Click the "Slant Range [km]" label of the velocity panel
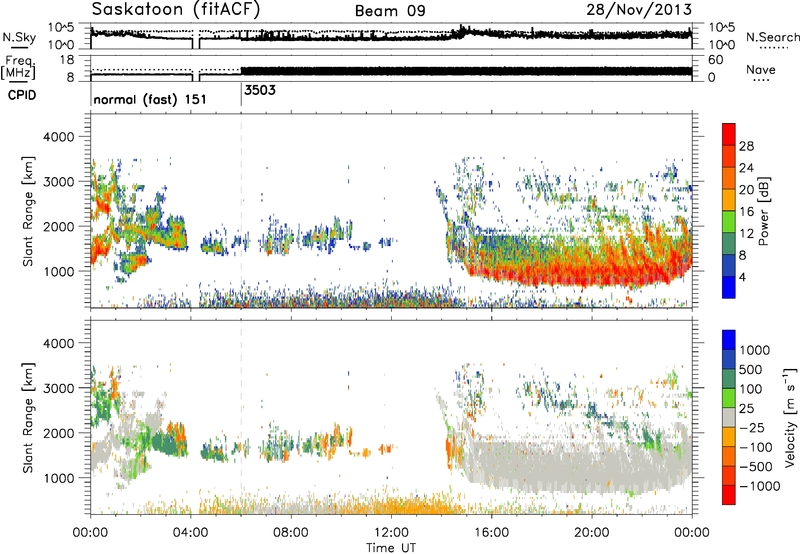Screen dimensions: 800x554 click(28, 417)
